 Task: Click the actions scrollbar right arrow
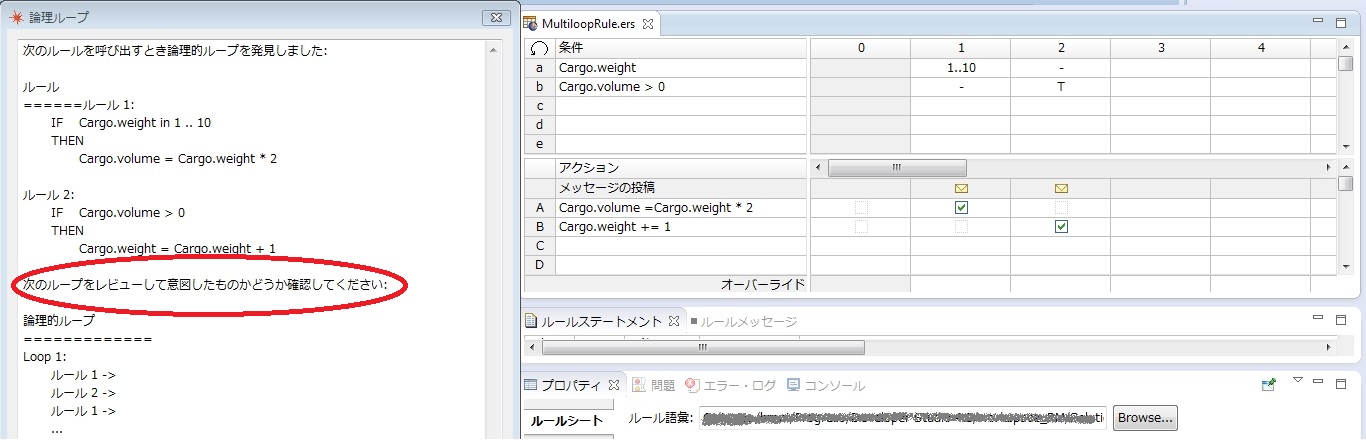tap(1328, 167)
